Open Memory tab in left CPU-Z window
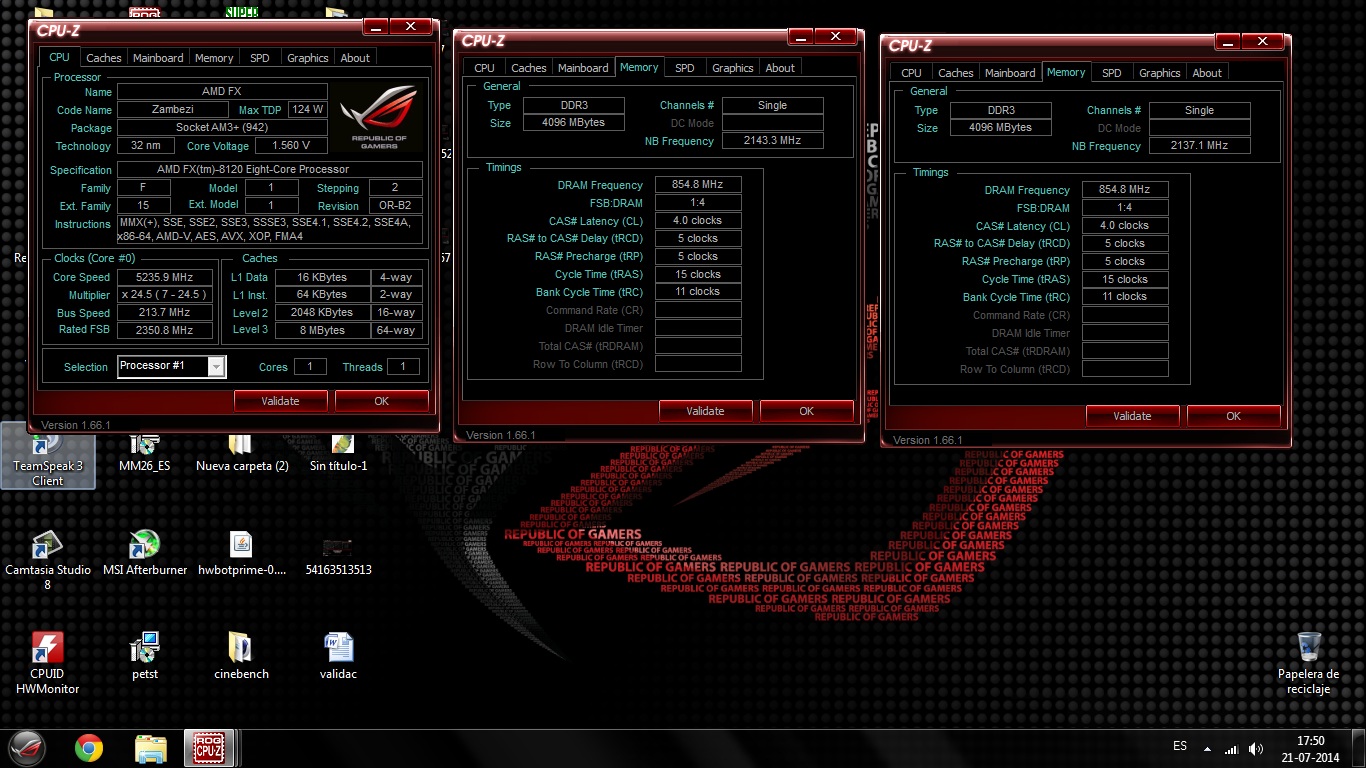Image resolution: width=1366 pixels, height=768 pixels. (214, 58)
